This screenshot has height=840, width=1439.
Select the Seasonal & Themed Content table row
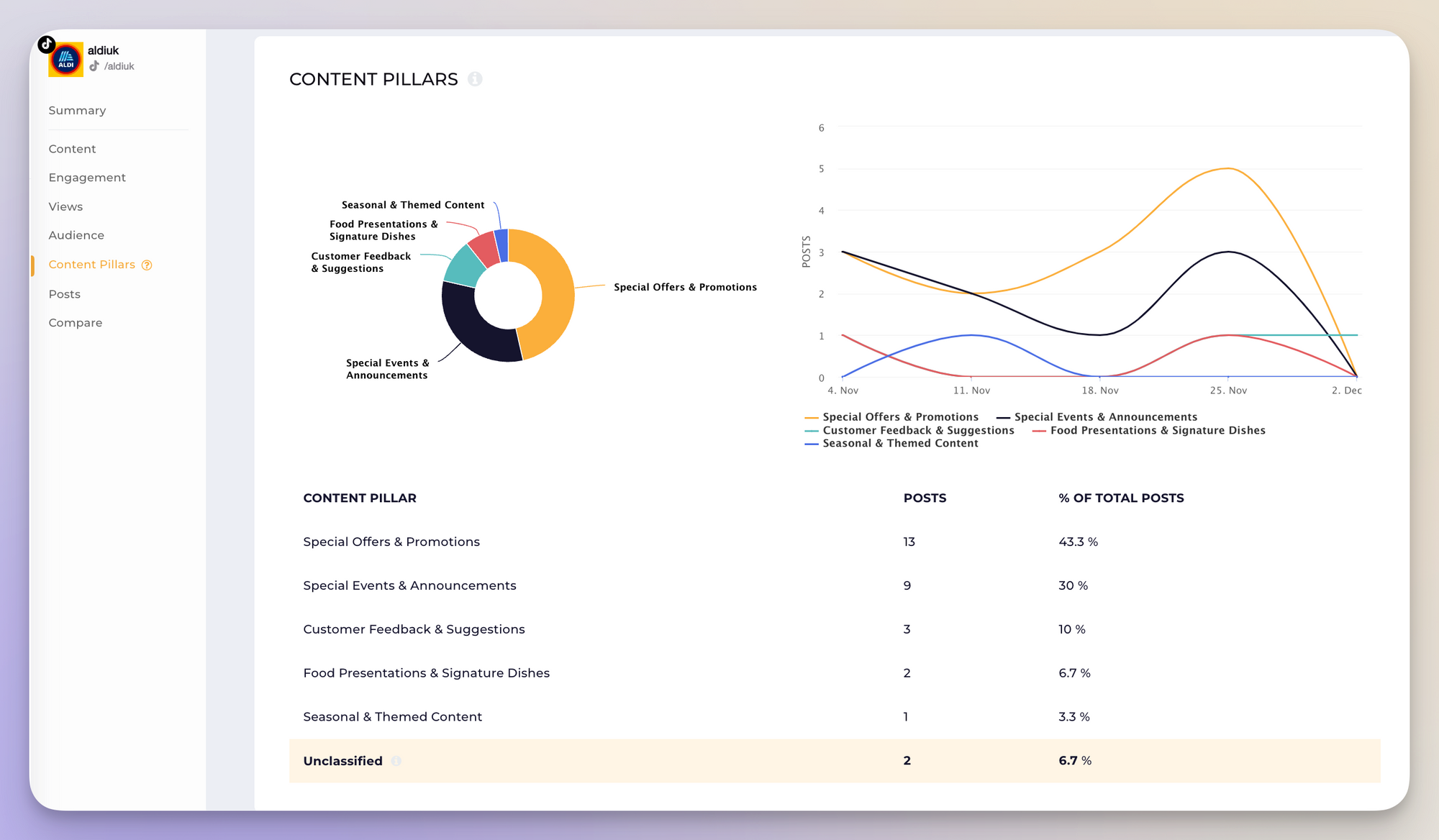[x=835, y=717]
